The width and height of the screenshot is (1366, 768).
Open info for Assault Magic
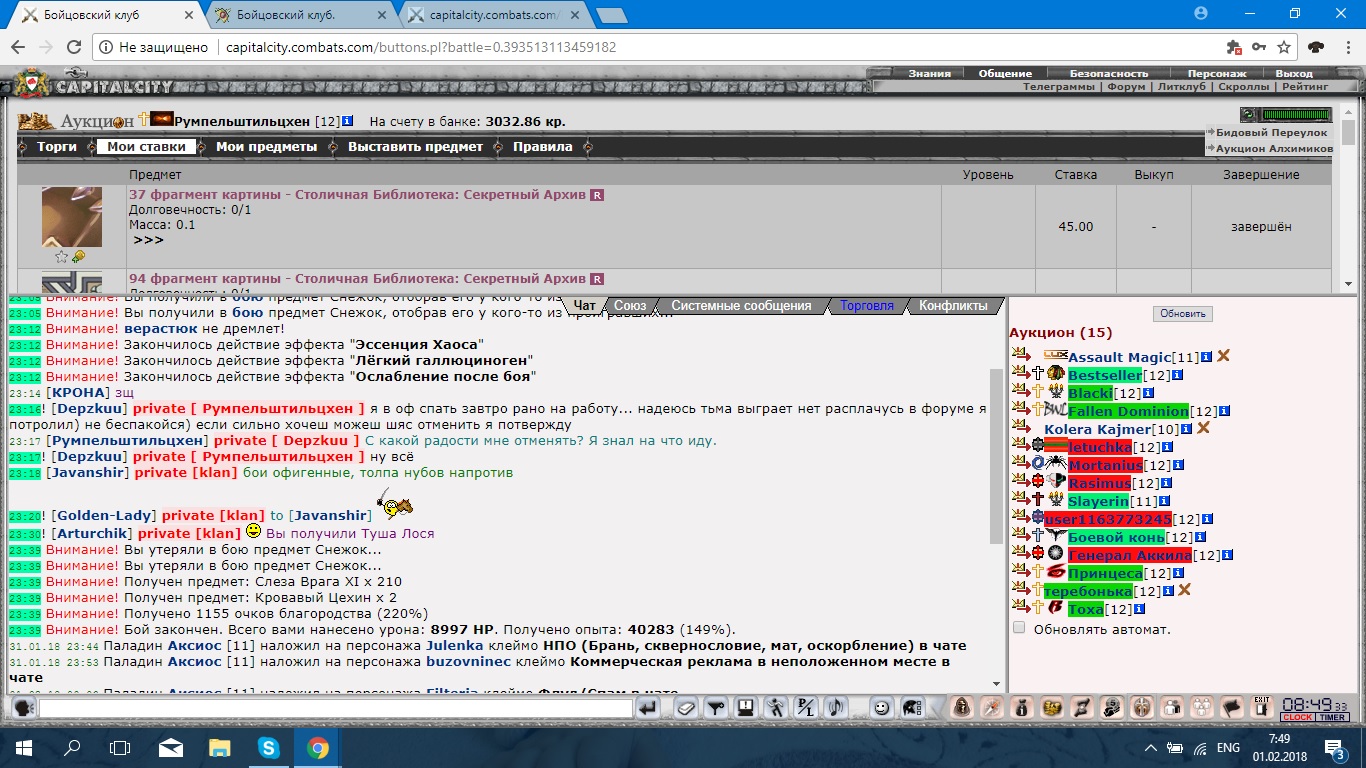[x=1206, y=357]
